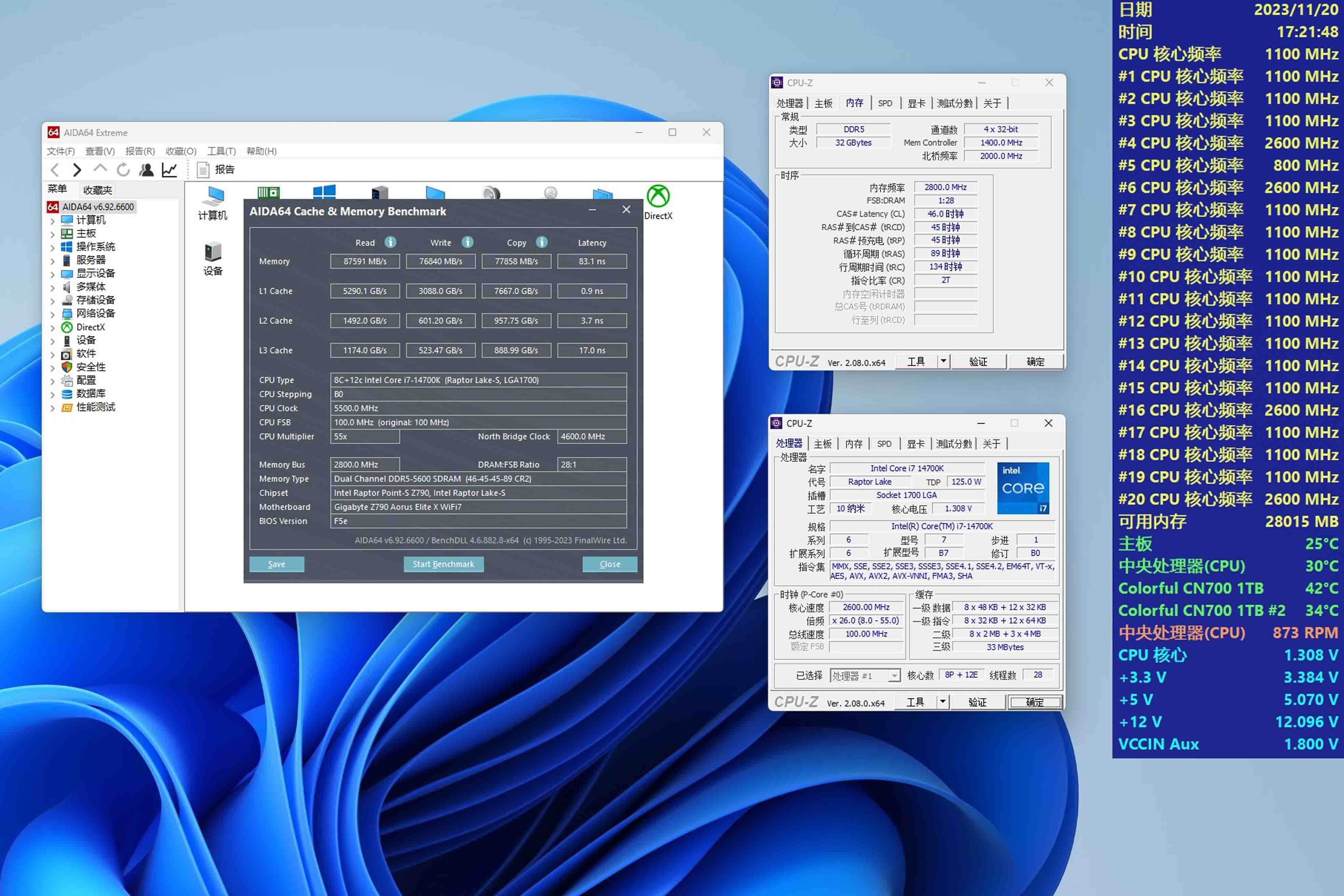
Task: Open the DirectX icon in main pane
Action: 658,202
